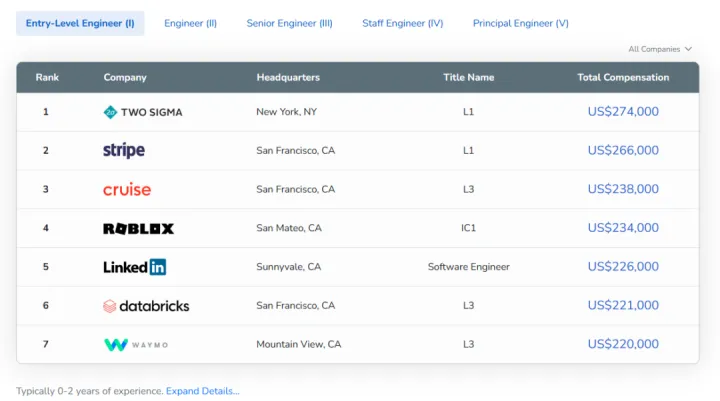The width and height of the screenshot is (720, 401).
Task: Click the Cruise company logo
Action: pos(127,189)
